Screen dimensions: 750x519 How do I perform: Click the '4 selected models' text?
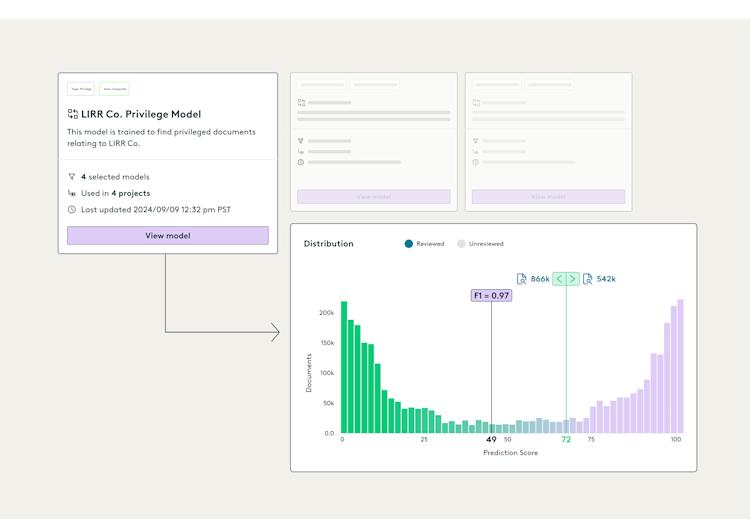115,177
